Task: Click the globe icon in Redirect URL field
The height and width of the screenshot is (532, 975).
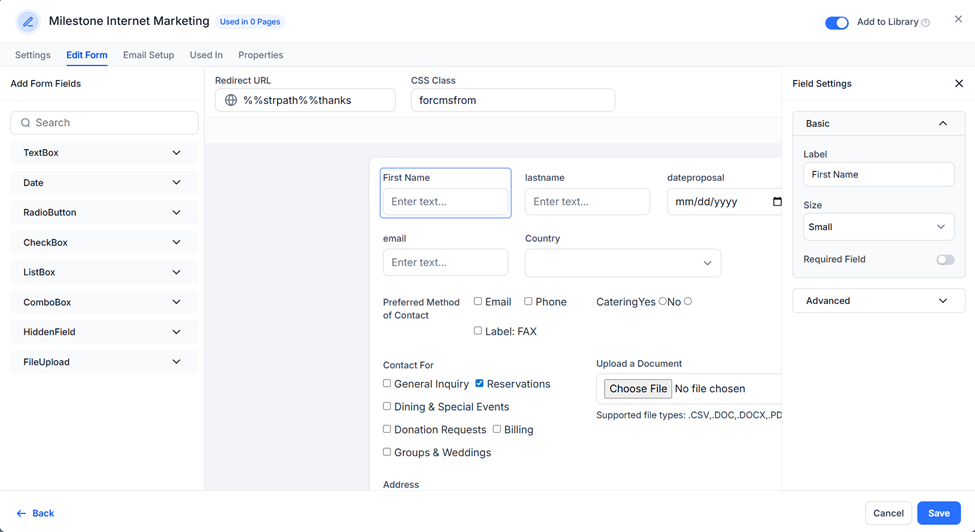Action: (231, 100)
